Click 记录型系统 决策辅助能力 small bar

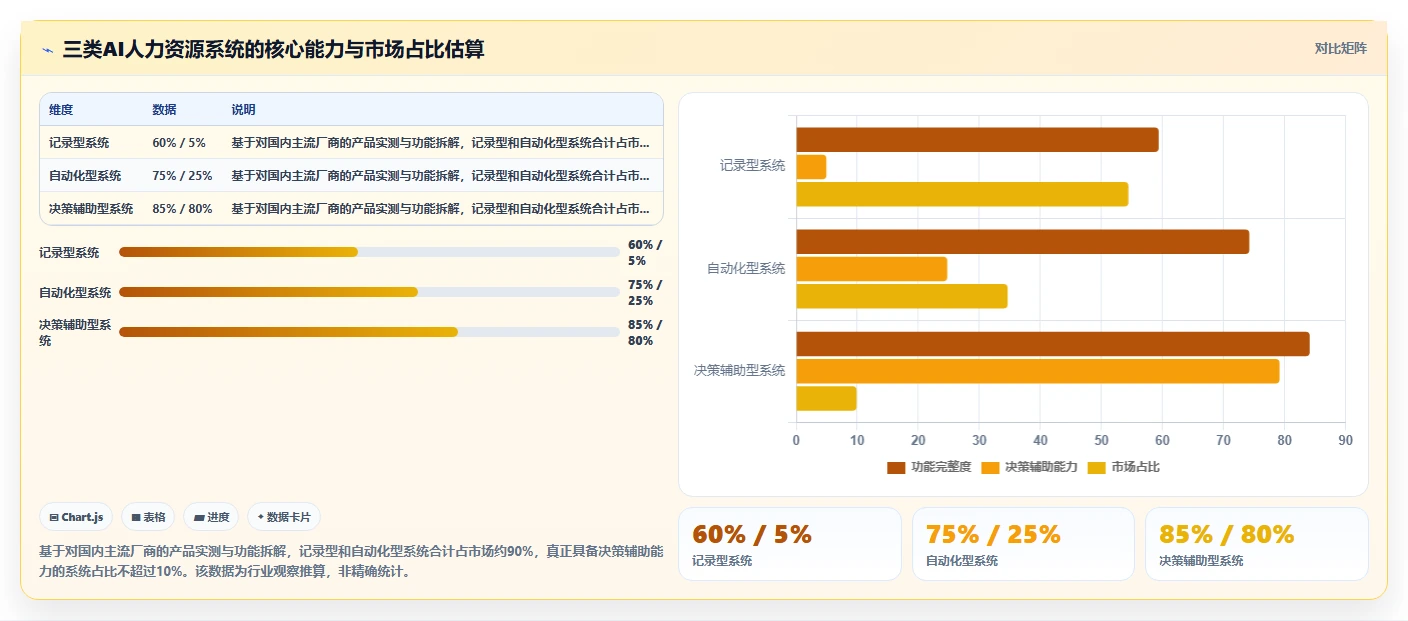[x=811, y=167]
